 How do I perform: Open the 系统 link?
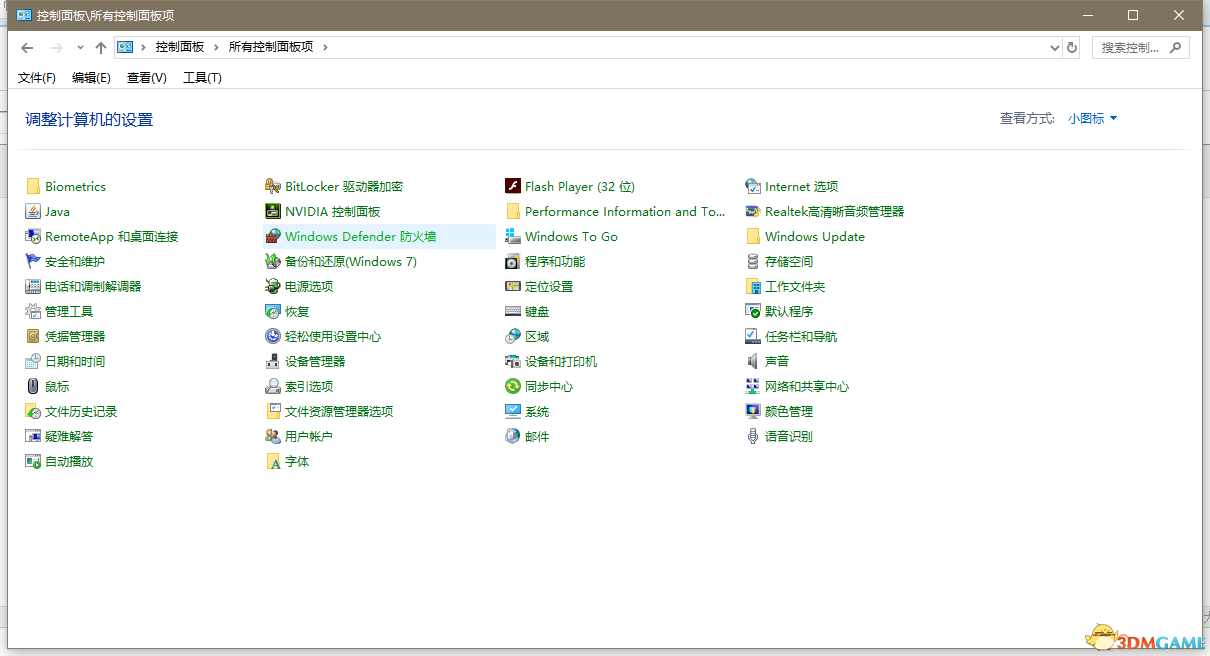click(x=537, y=411)
